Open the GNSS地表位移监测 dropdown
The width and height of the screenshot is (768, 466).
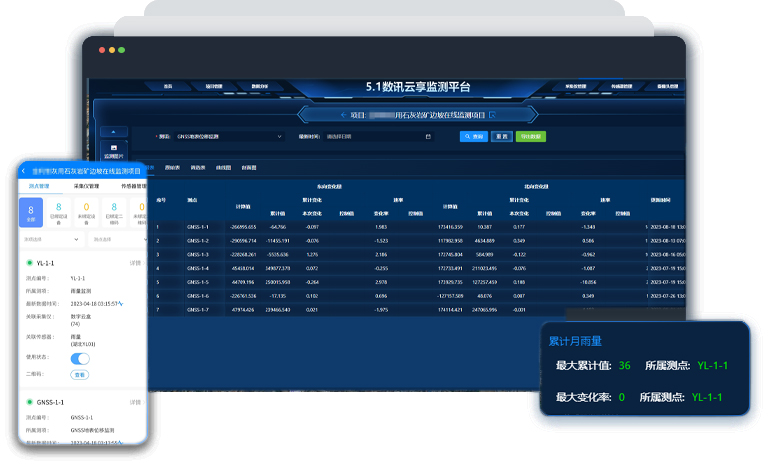230,137
